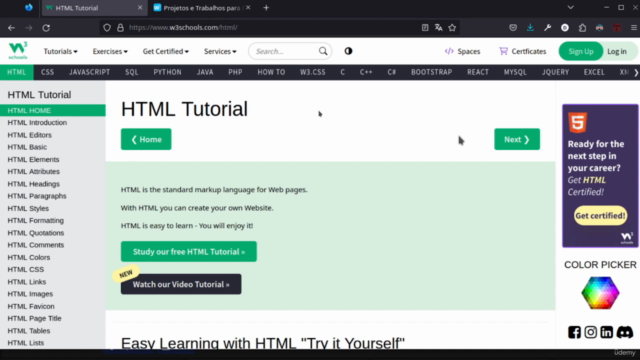Select HTML HOME in the sidebar
This screenshot has width=640, height=360.
[x=53, y=110]
